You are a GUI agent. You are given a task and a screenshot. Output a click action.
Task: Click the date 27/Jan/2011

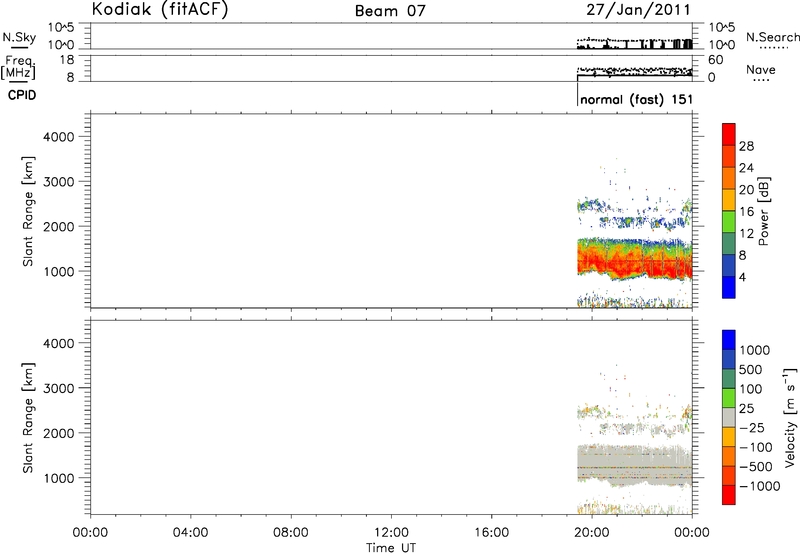[638, 10]
